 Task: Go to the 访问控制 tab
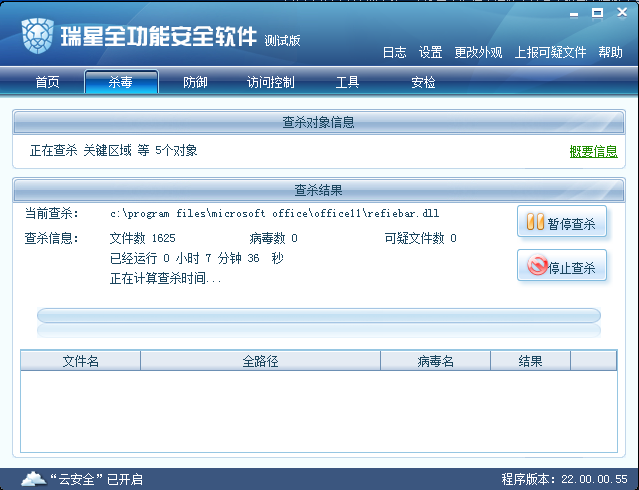click(x=271, y=82)
